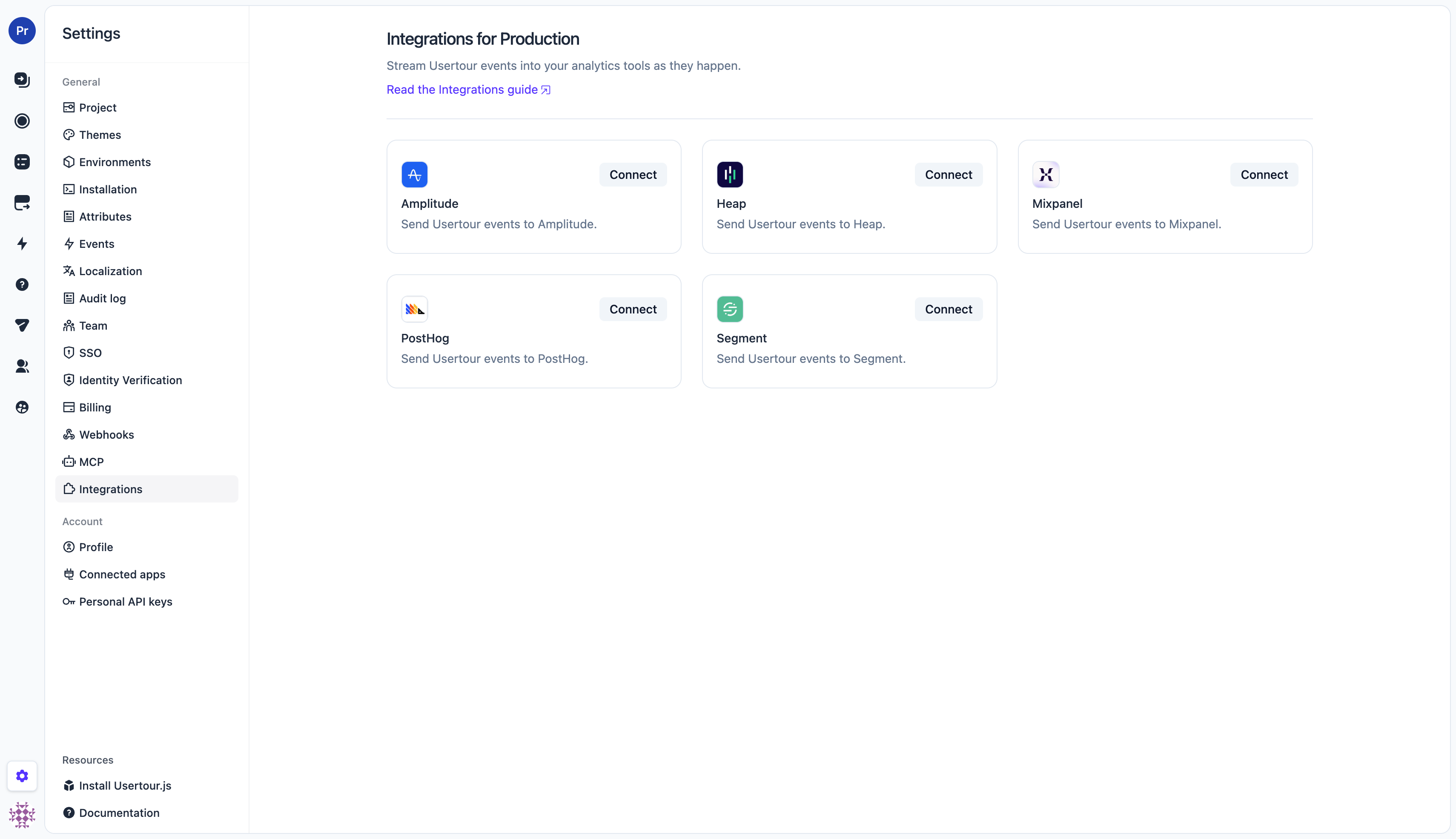This screenshot has height=839, width=1456.
Task: Click the Heap logo icon
Action: tap(730, 175)
